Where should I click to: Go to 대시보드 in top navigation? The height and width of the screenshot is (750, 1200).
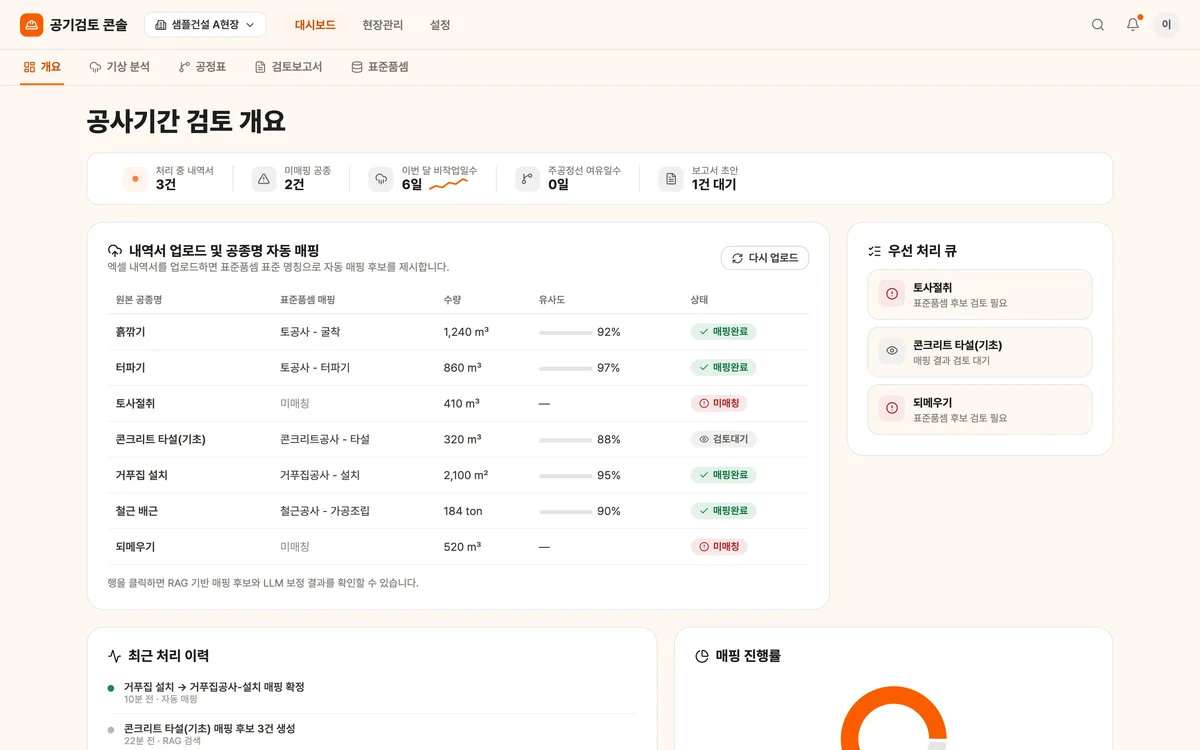[315, 25]
